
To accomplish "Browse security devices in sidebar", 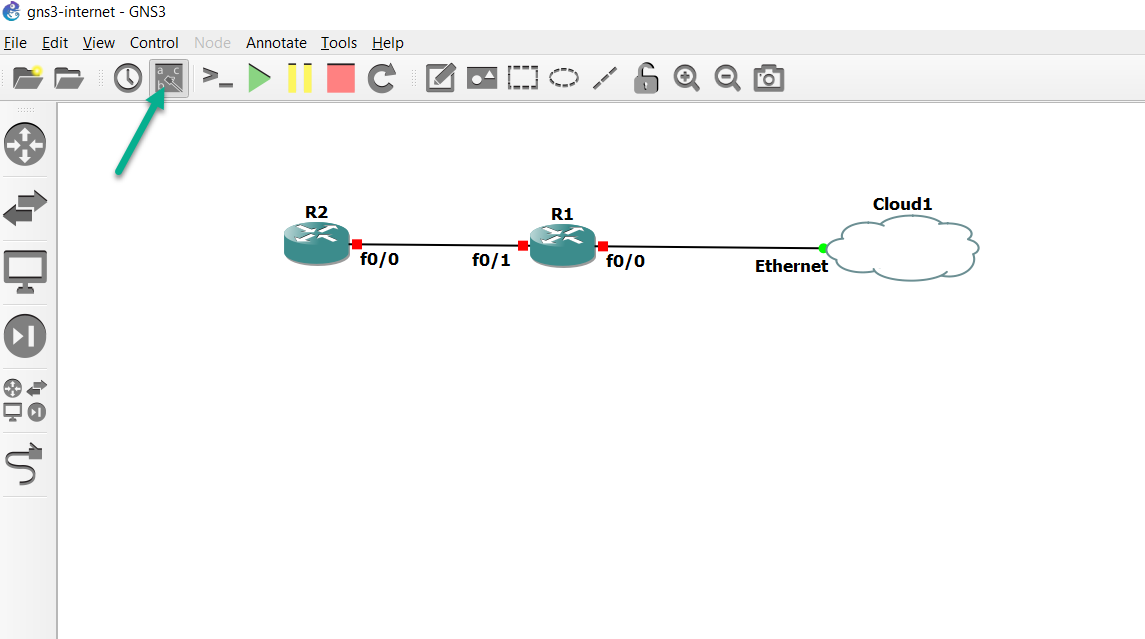I will (x=25, y=336).
